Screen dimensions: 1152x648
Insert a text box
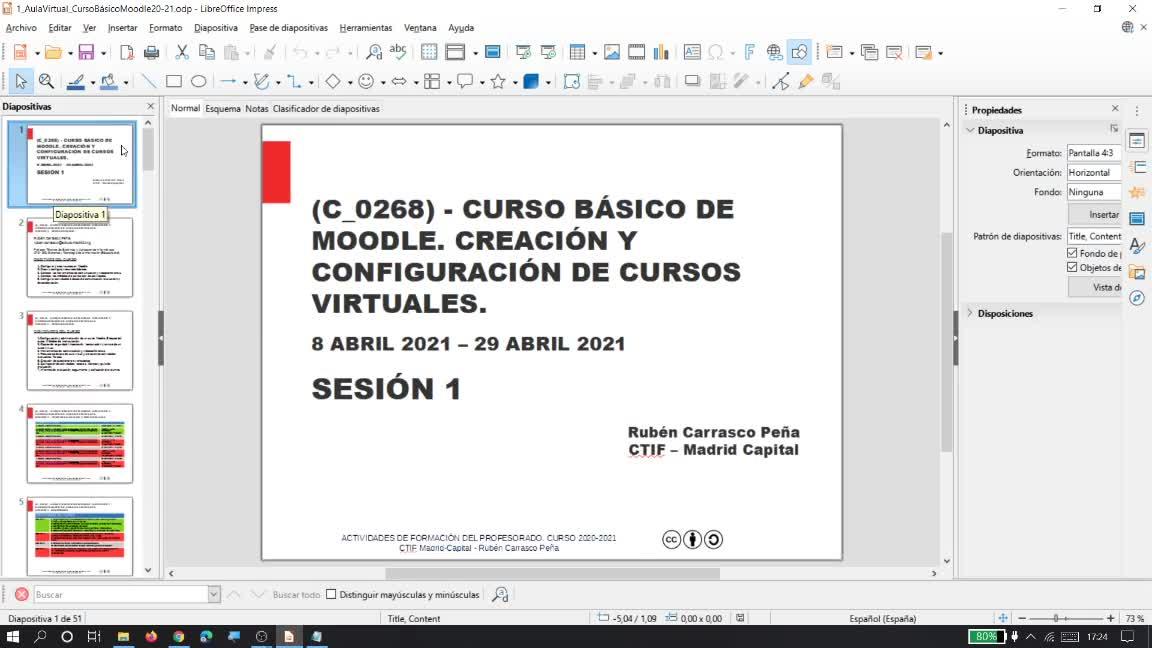(x=692, y=52)
